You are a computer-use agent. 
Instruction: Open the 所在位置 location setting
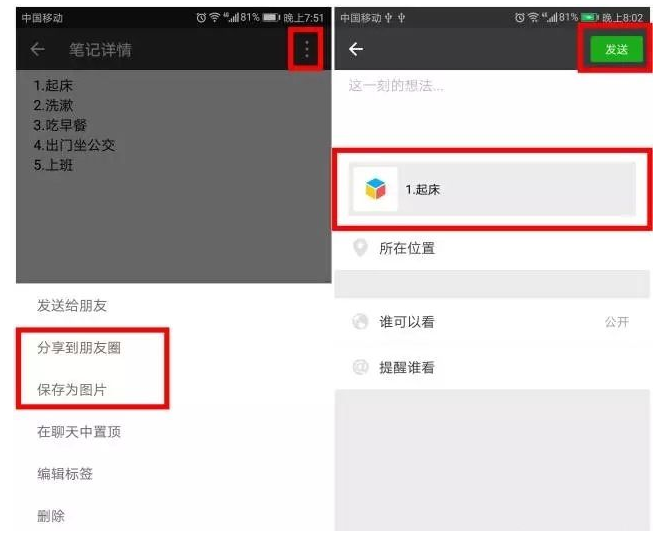(x=493, y=248)
